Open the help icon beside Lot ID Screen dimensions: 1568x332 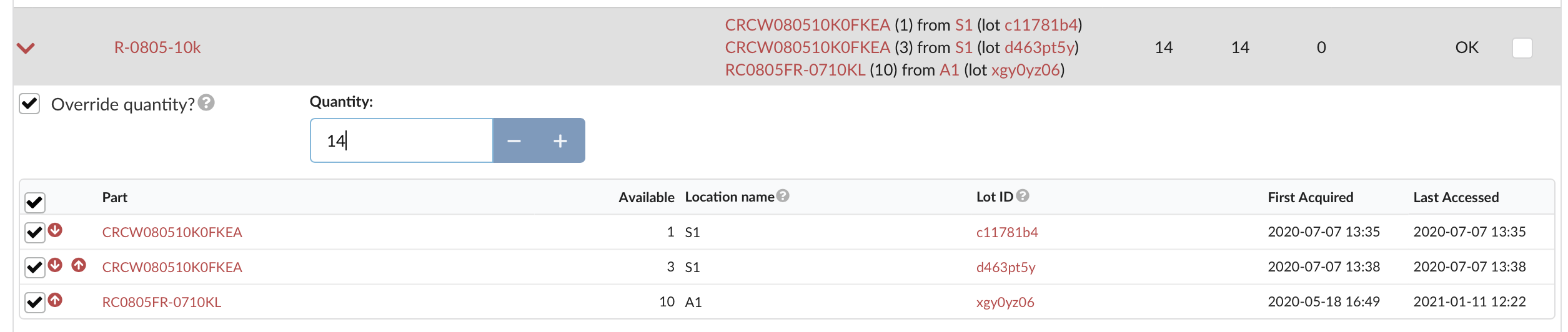1023,196
